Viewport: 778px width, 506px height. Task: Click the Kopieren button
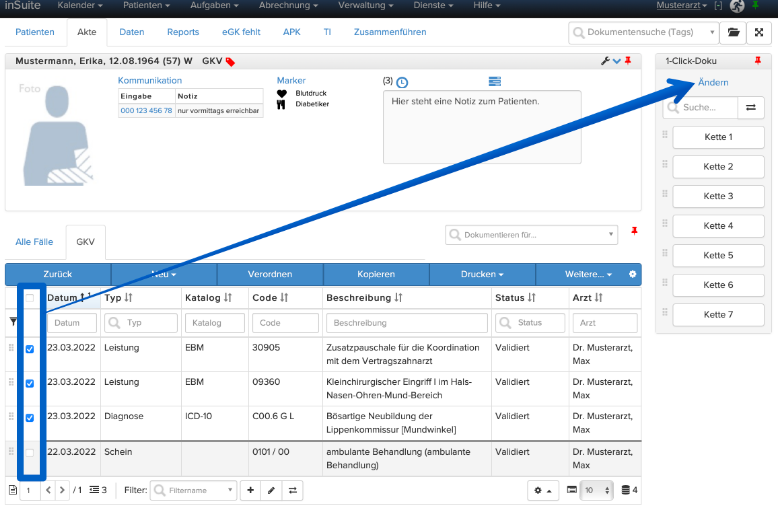click(376, 274)
